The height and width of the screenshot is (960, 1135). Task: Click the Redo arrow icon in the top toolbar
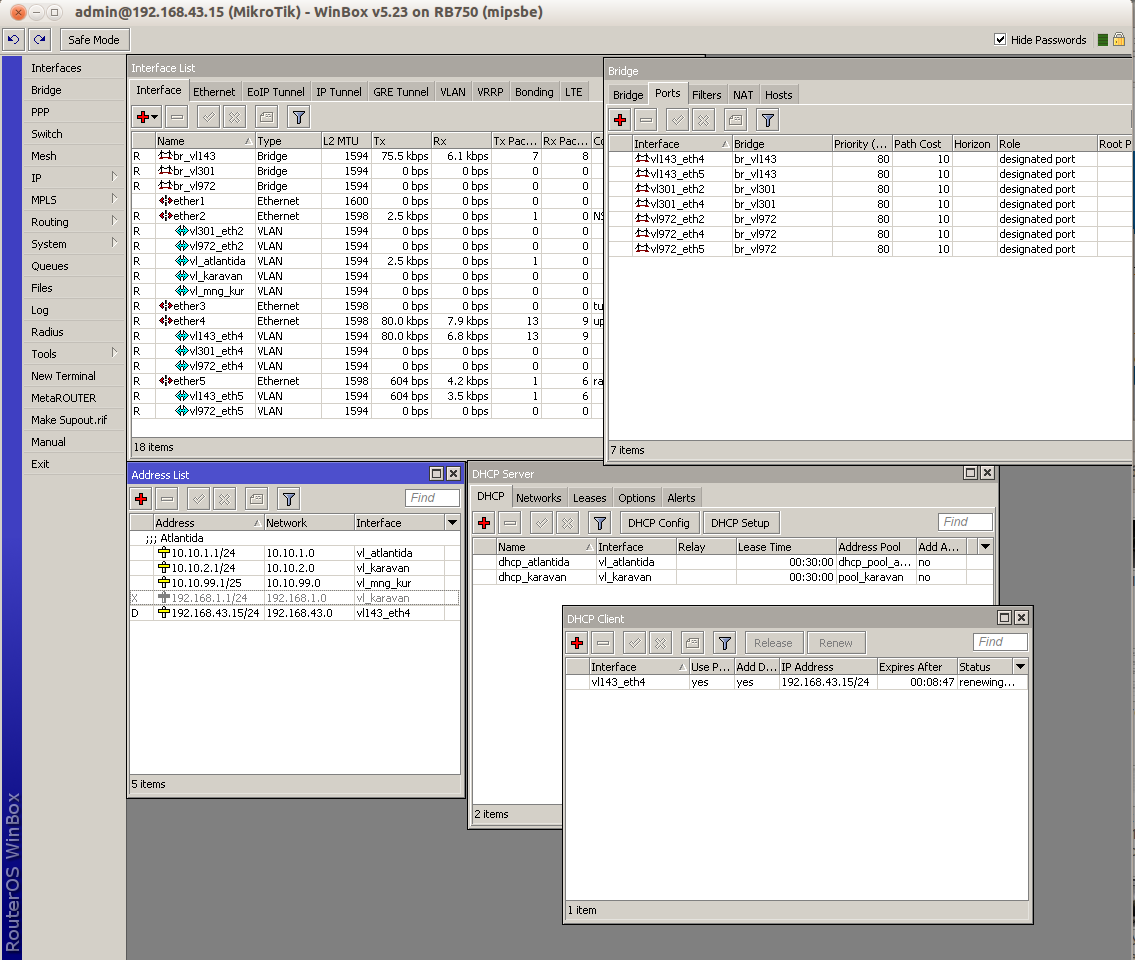(39, 40)
